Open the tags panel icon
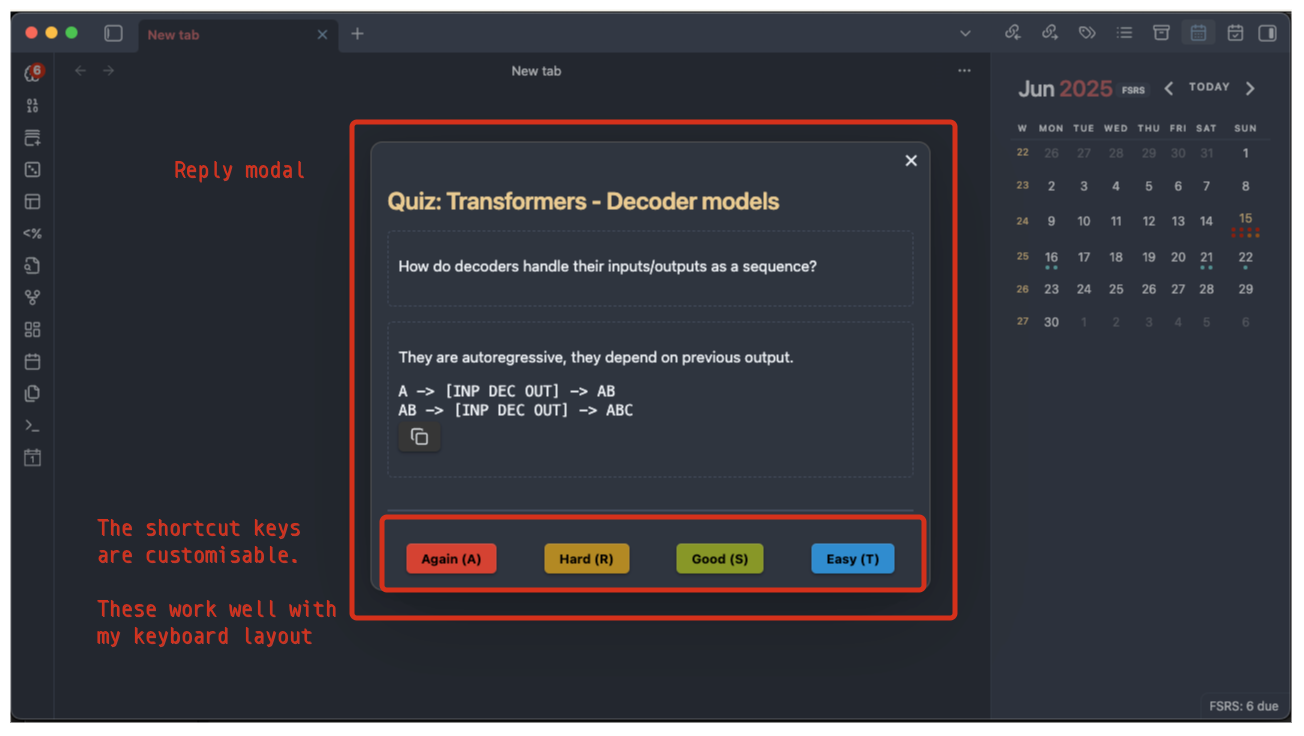The height and width of the screenshot is (736, 1304). (1087, 33)
